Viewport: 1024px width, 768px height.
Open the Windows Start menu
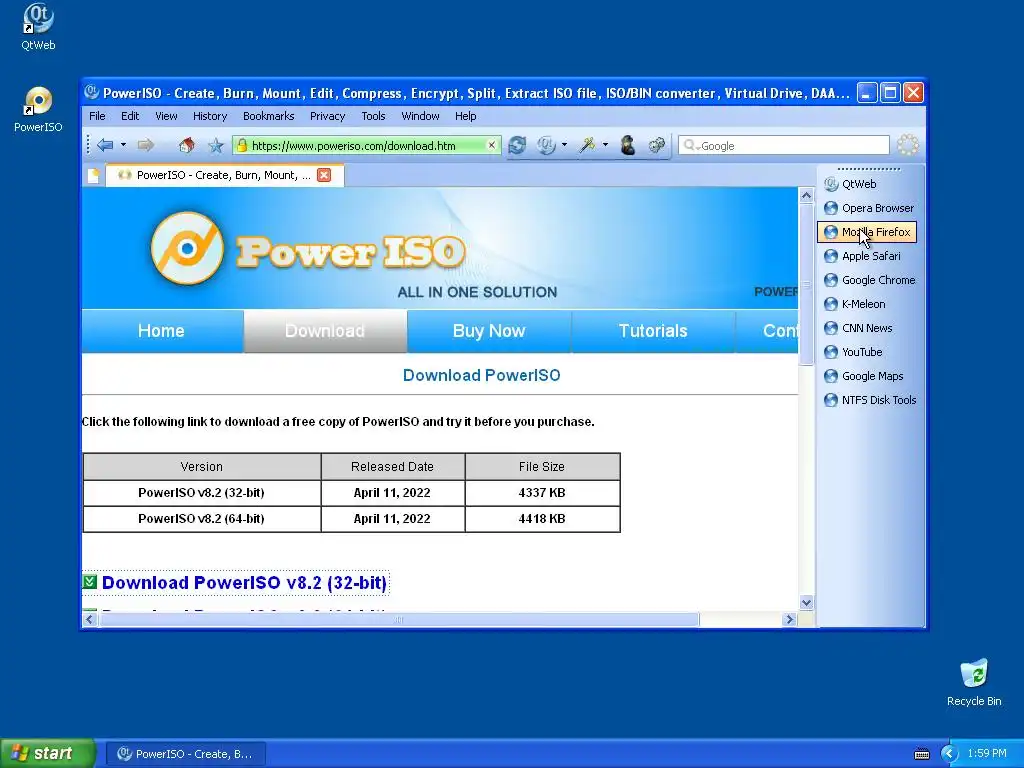pos(47,754)
